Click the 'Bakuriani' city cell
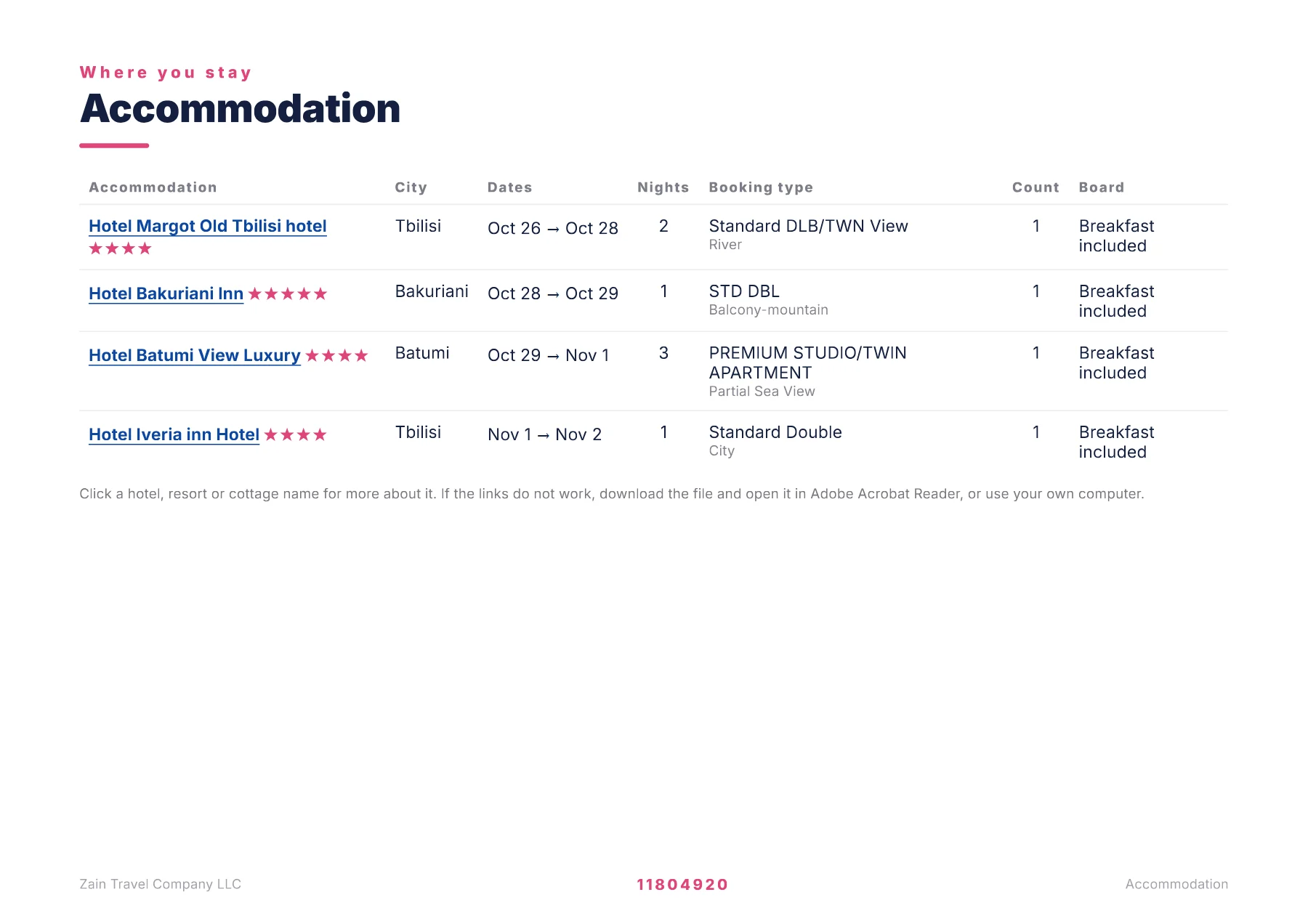The image size is (1308, 924). point(432,291)
